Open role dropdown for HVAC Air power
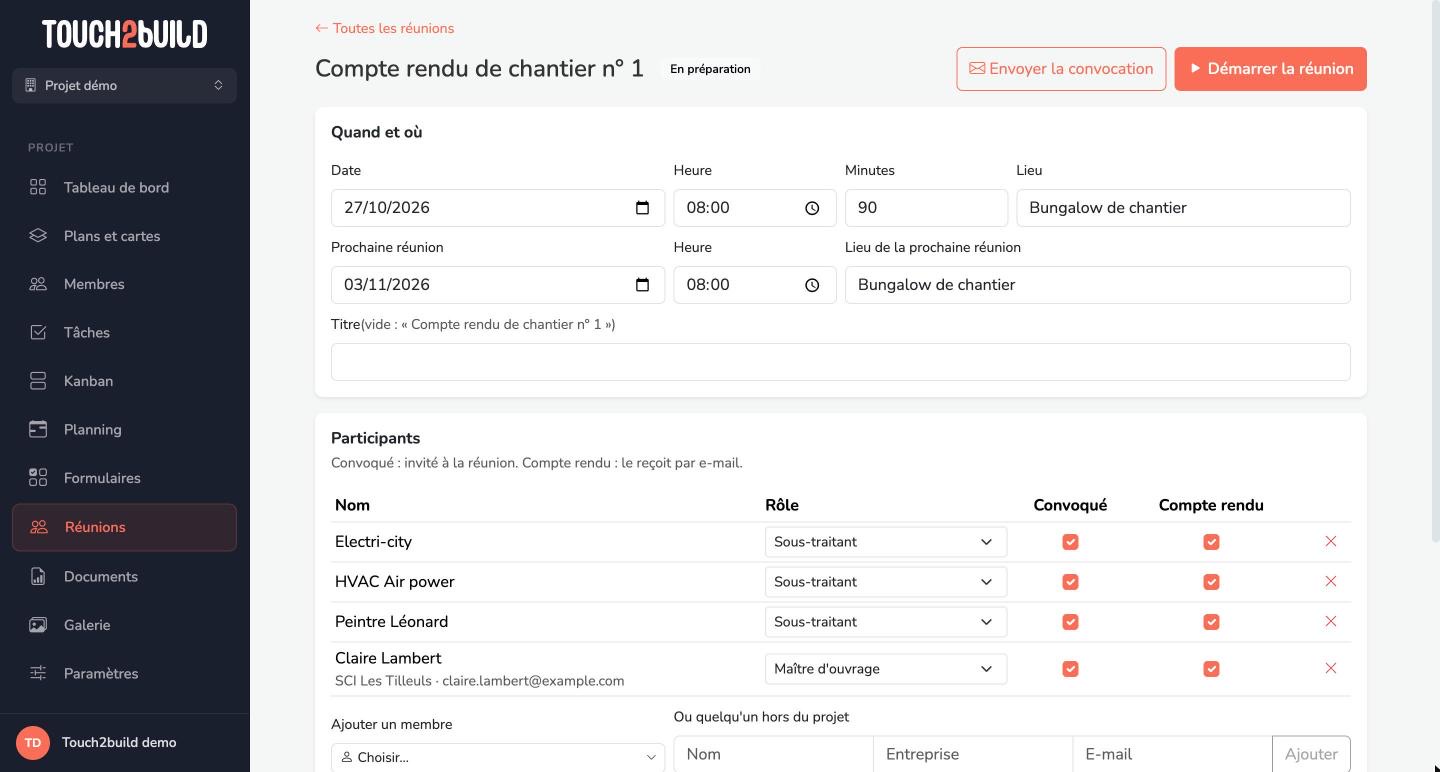 pyautogui.click(x=885, y=582)
